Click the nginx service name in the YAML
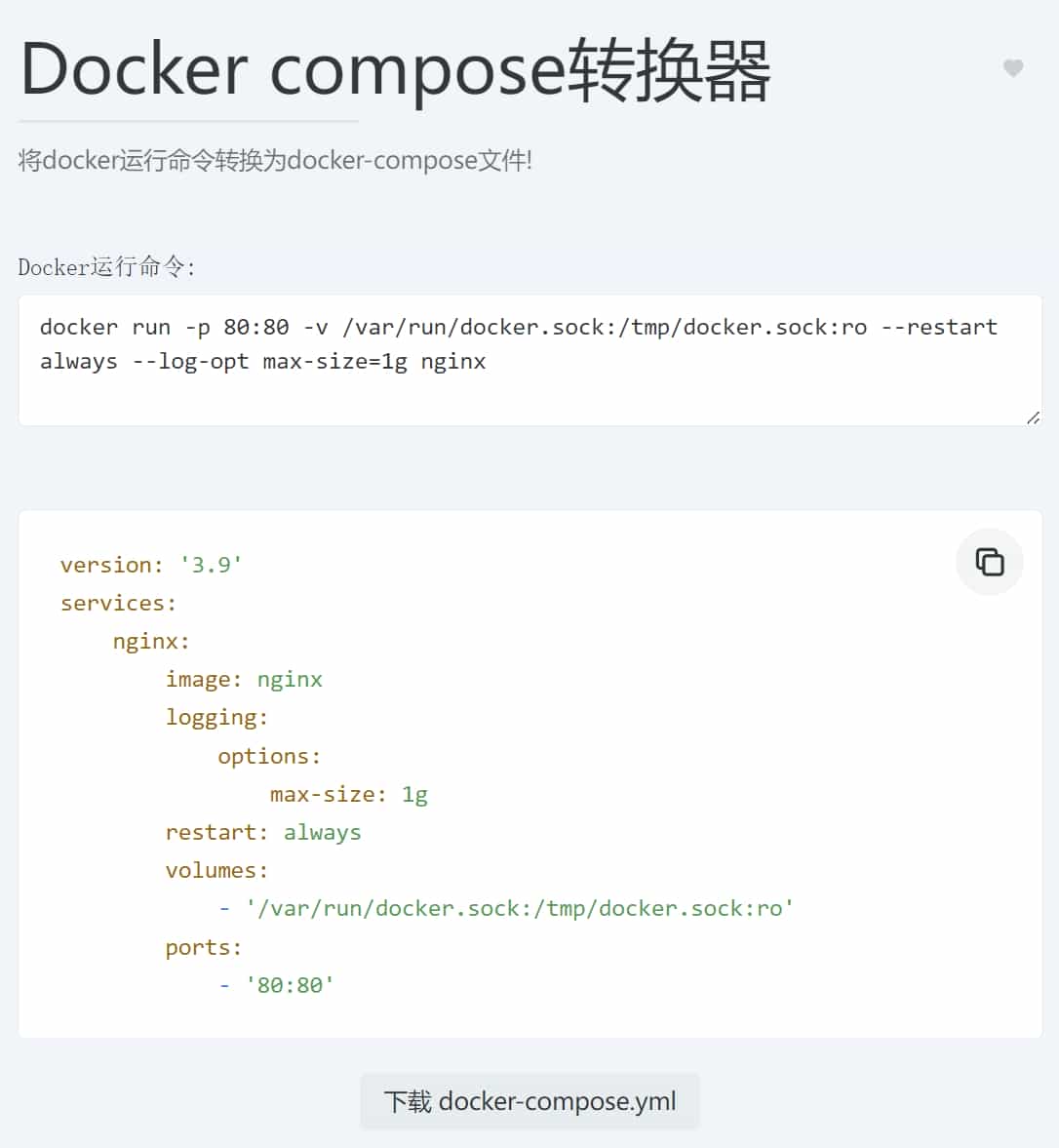The image size is (1059, 1148). point(150,641)
